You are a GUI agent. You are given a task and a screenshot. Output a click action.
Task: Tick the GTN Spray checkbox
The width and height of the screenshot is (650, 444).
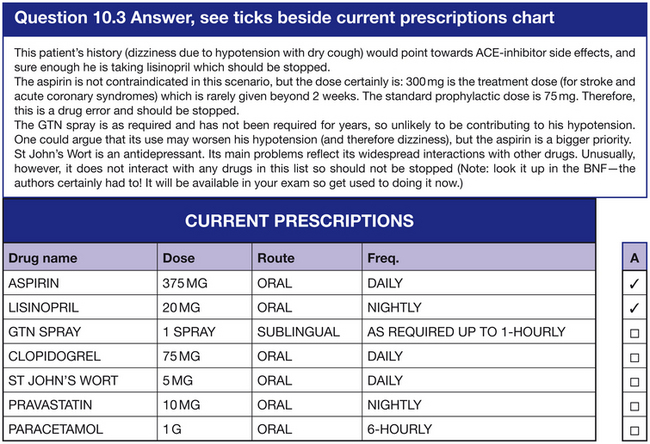[x=634, y=333]
